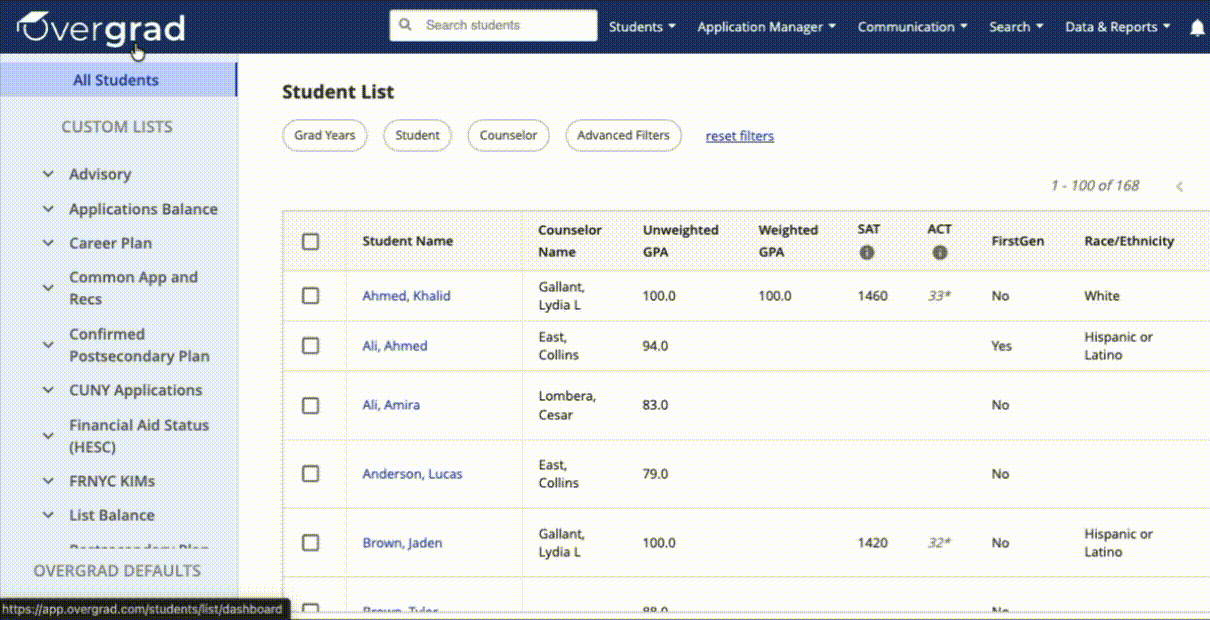Click the Counselor Name column header
The image size is (1210, 620).
click(570, 241)
